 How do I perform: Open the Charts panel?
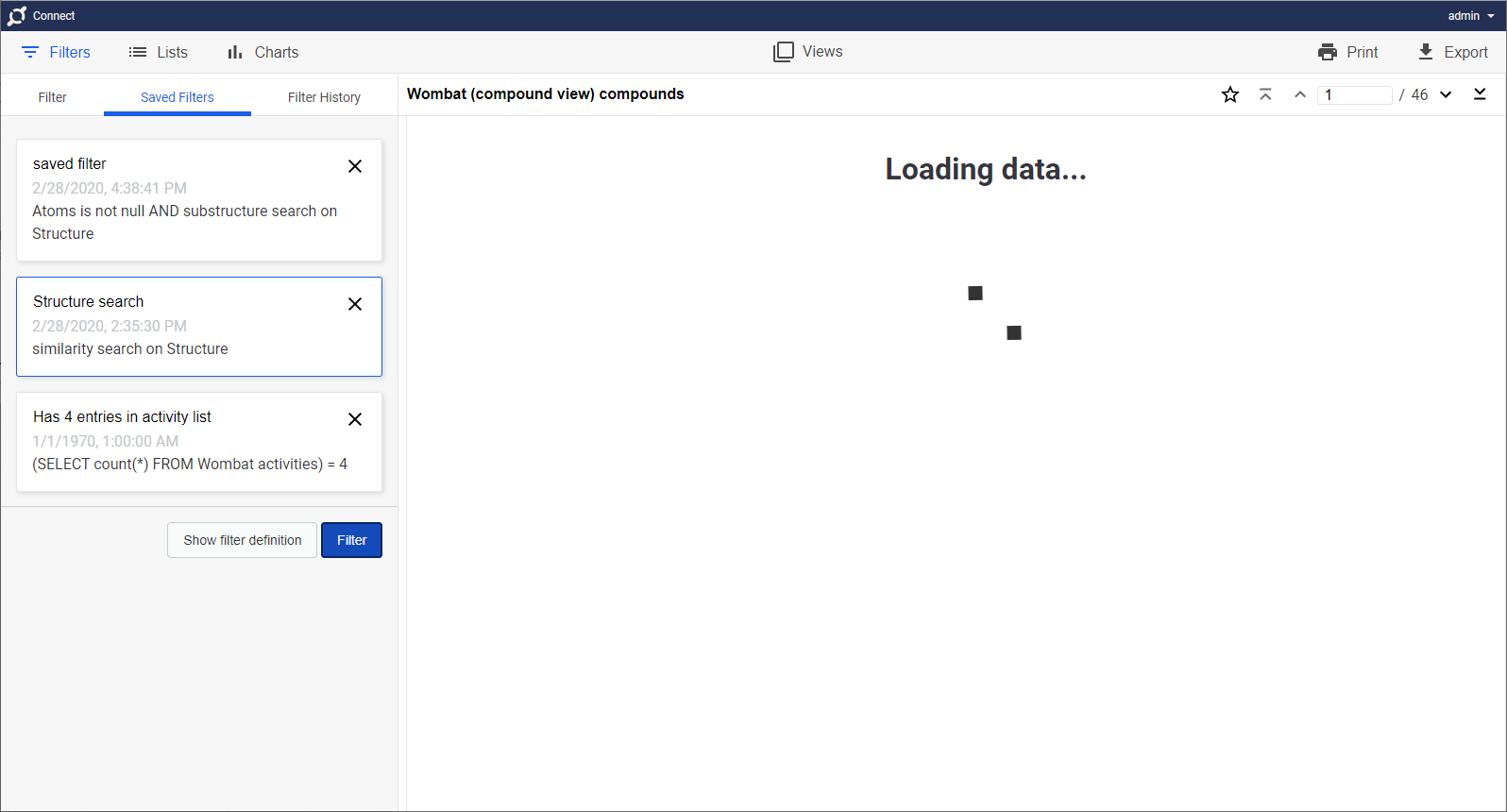click(x=262, y=53)
